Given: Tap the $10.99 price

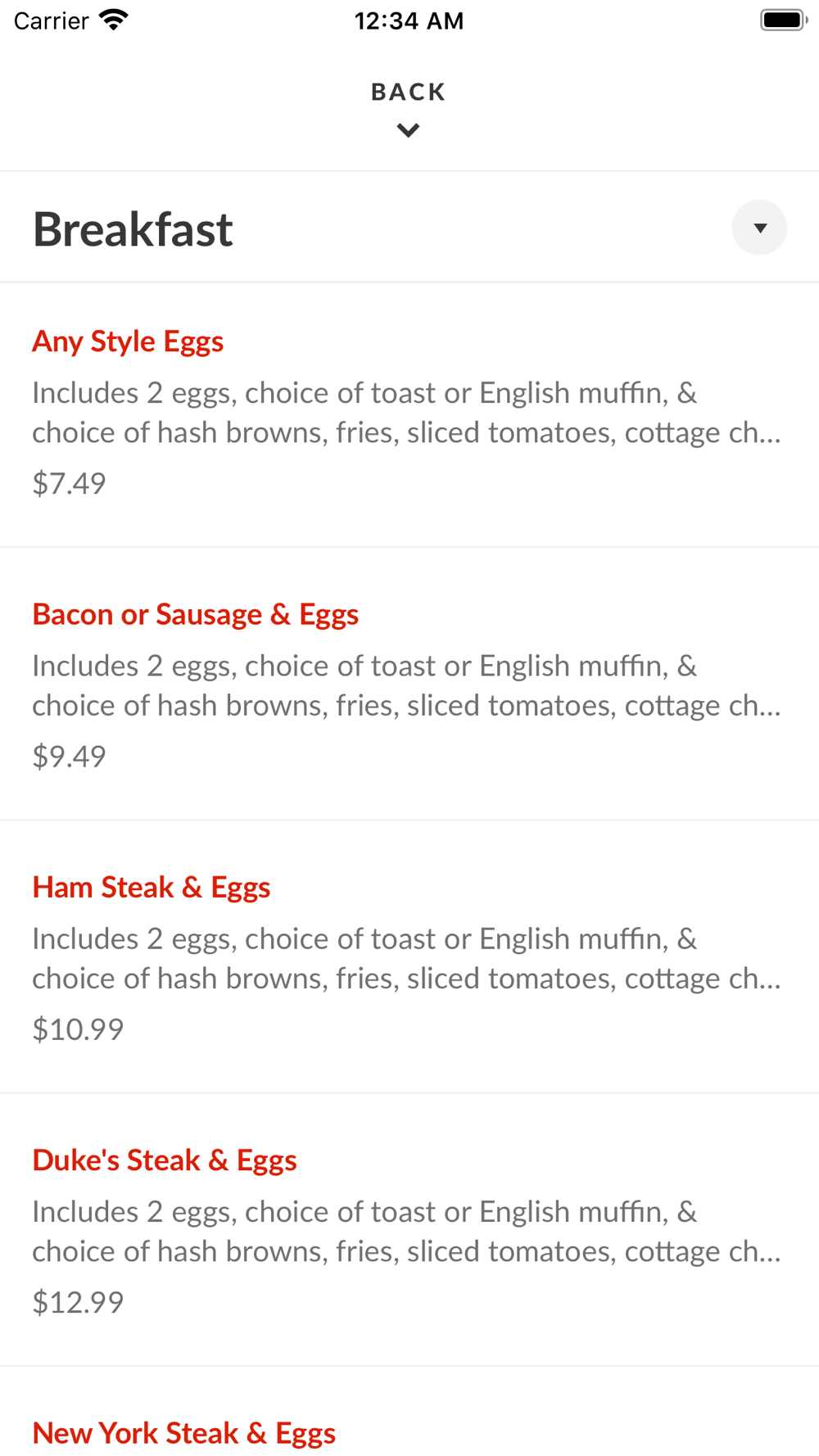Looking at the screenshot, I should tap(78, 1029).
